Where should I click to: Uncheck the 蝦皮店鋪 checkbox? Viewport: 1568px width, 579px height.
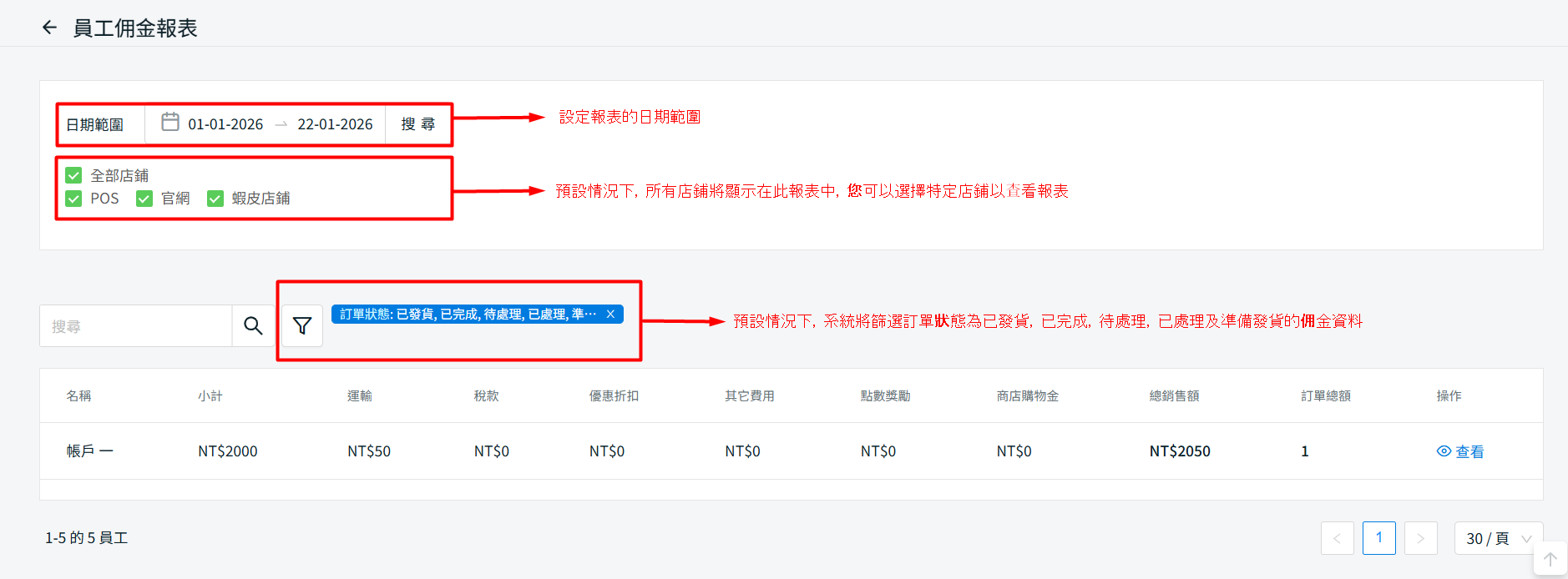click(x=215, y=199)
